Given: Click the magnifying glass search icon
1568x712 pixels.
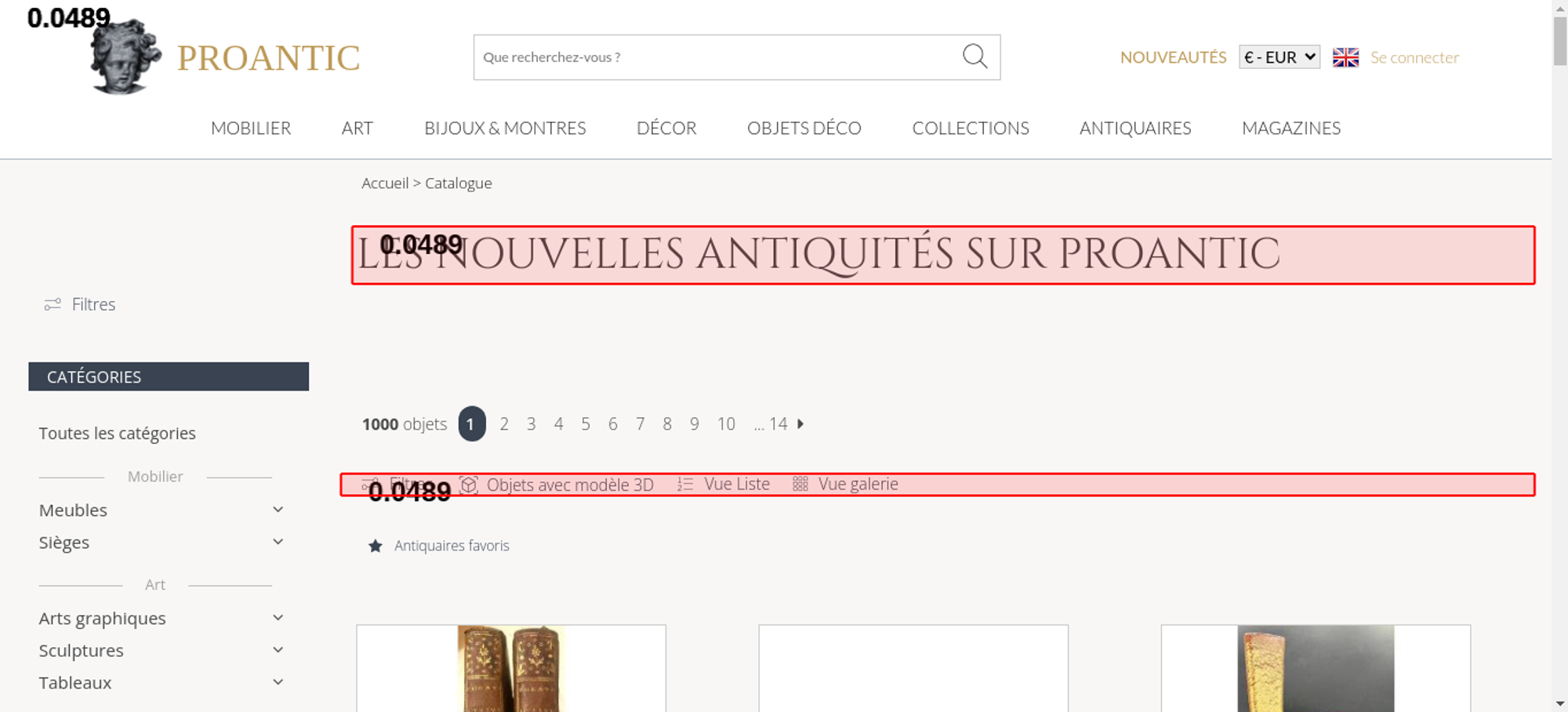Looking at the screenshot, I should [975, 56].
